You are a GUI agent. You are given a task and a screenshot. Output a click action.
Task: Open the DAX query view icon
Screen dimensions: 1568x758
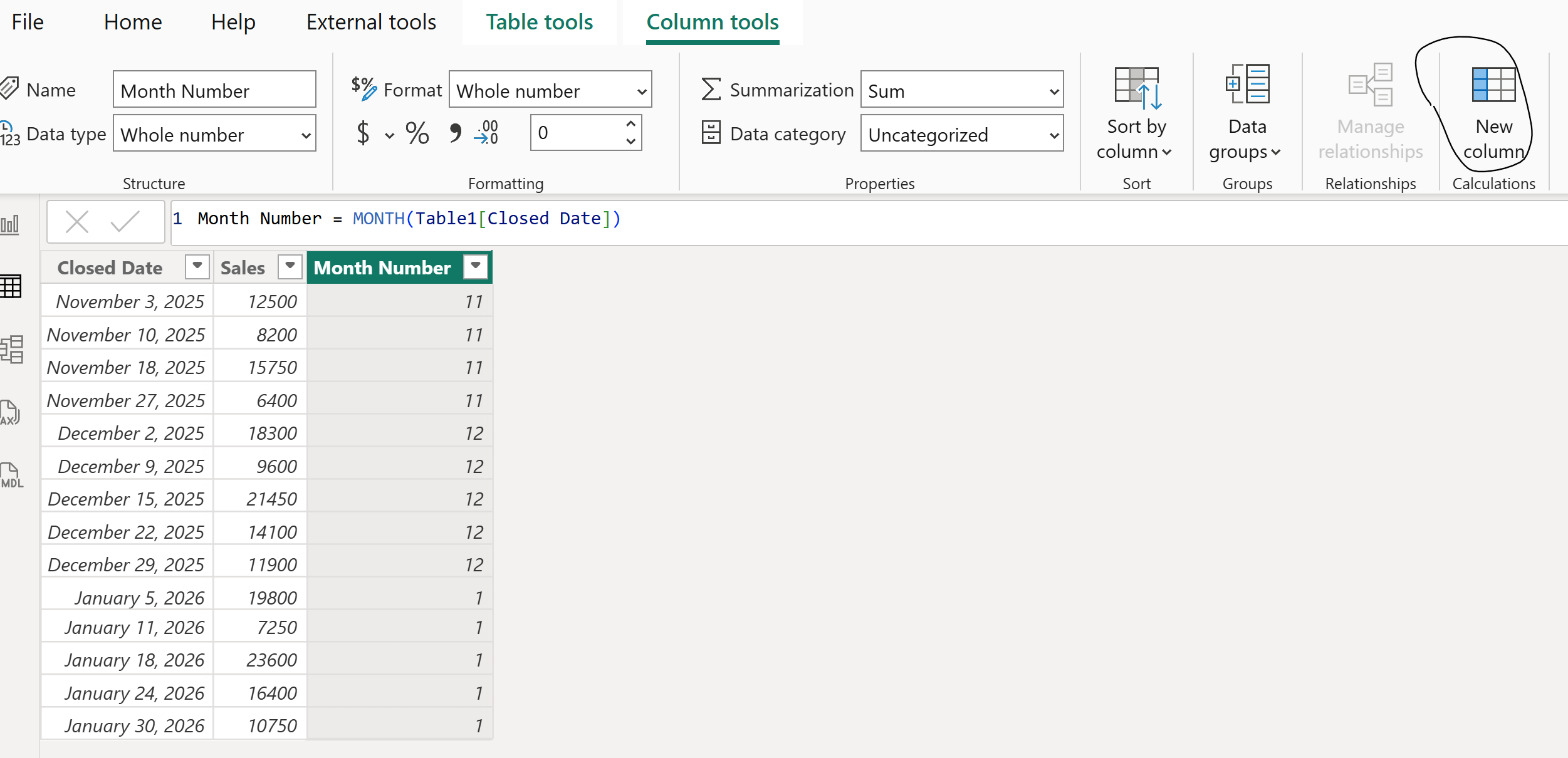[9, 413]
